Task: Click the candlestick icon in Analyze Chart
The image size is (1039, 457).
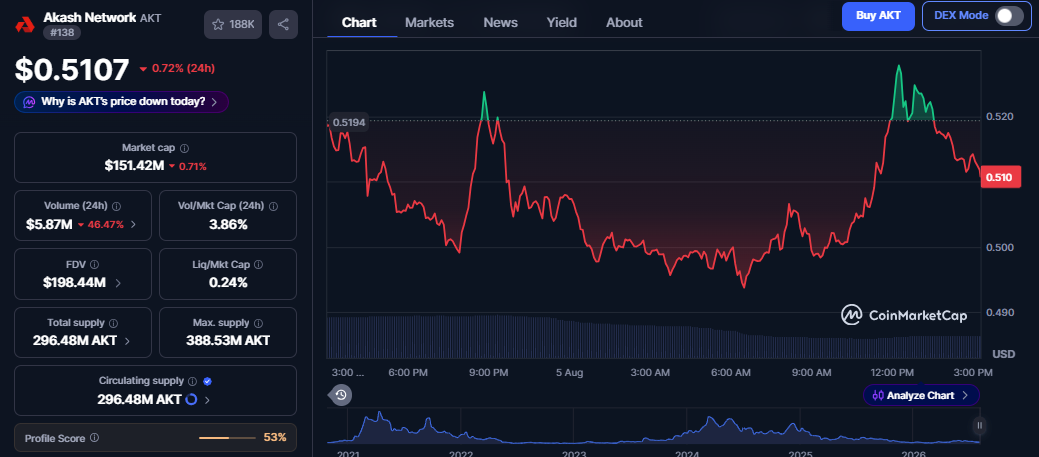Action: [x=878, y=395]
